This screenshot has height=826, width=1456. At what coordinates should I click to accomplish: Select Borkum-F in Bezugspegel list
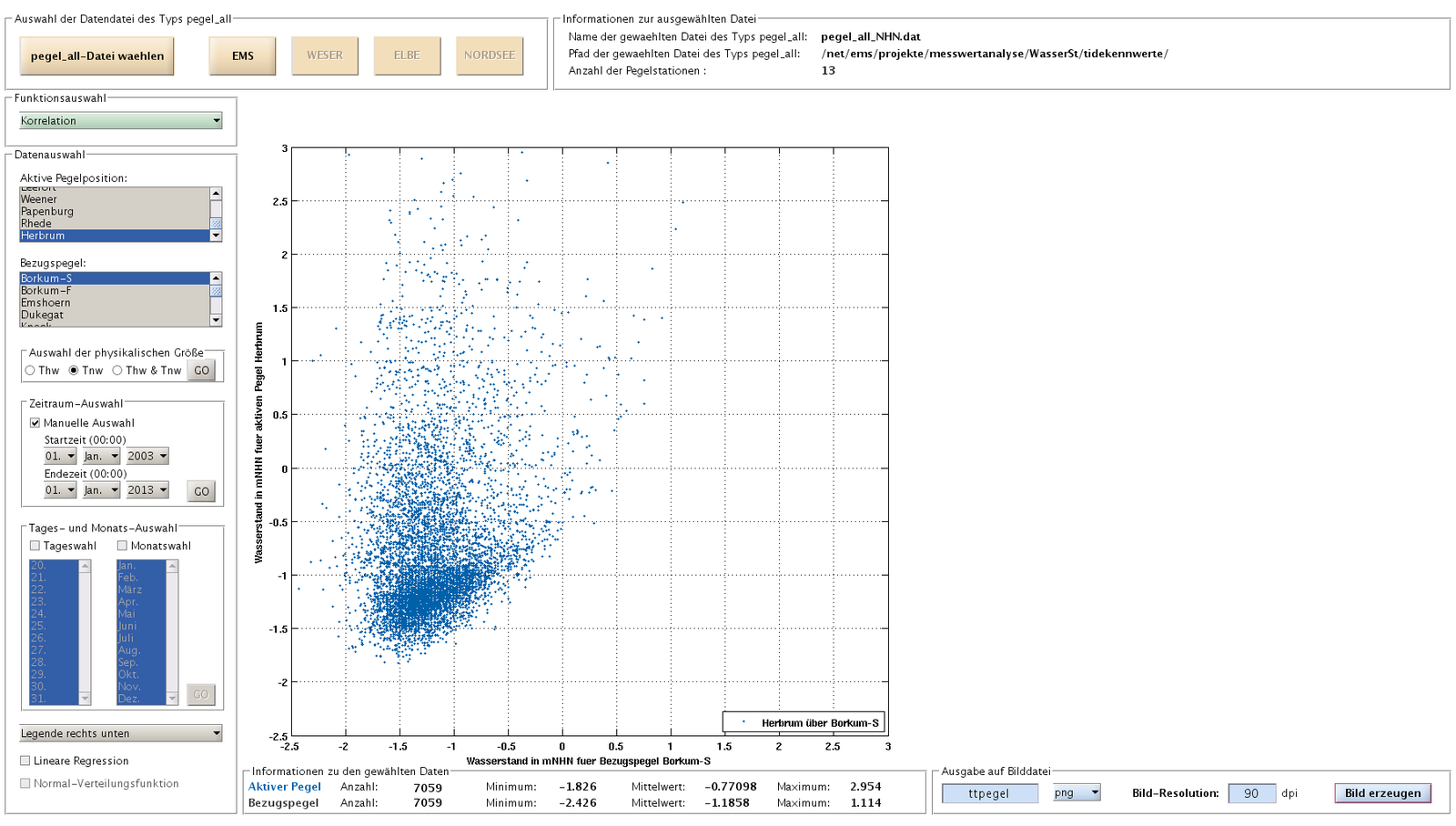115,290
